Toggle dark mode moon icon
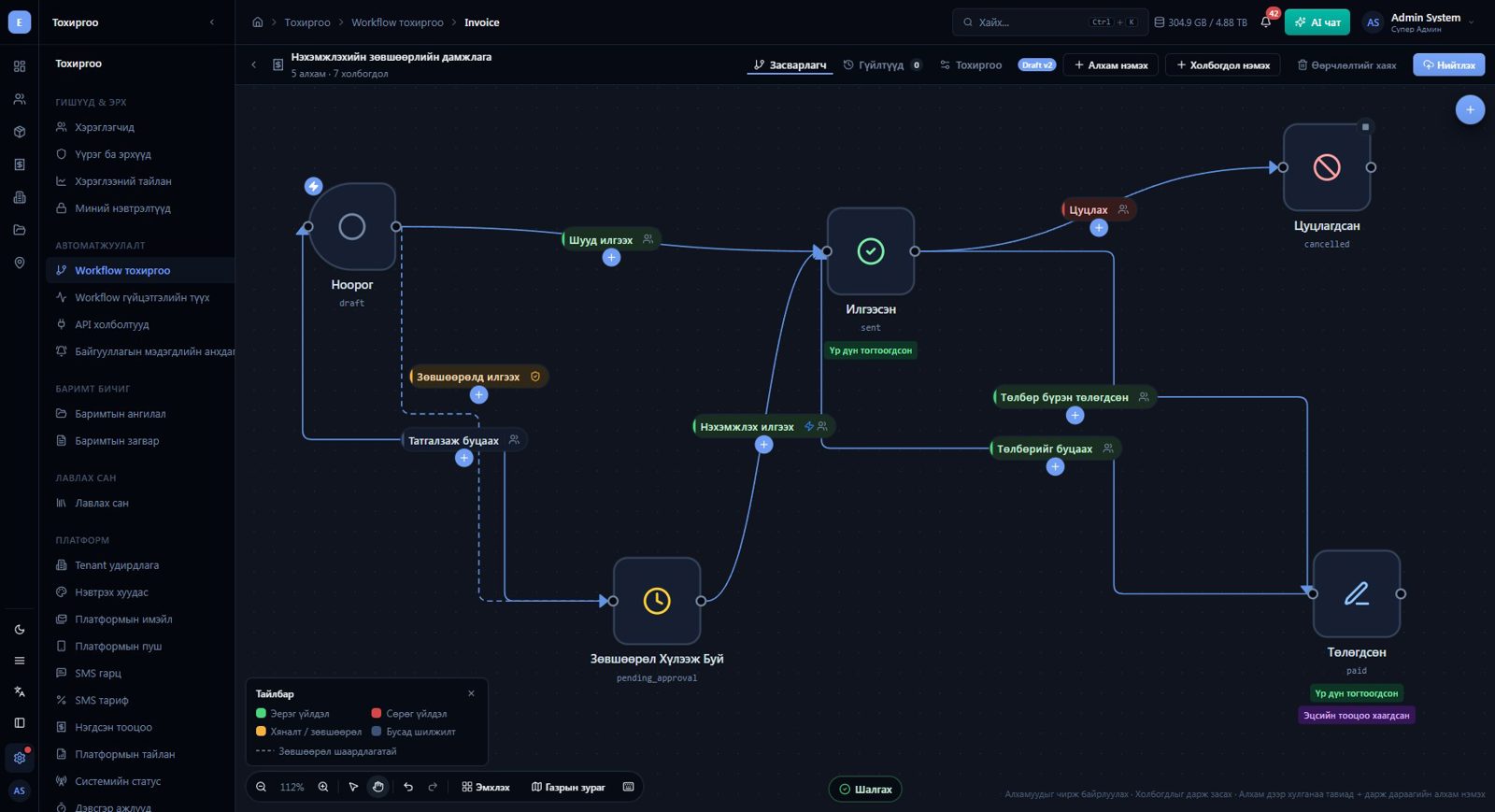1495x812 pixels. [20, 629]
